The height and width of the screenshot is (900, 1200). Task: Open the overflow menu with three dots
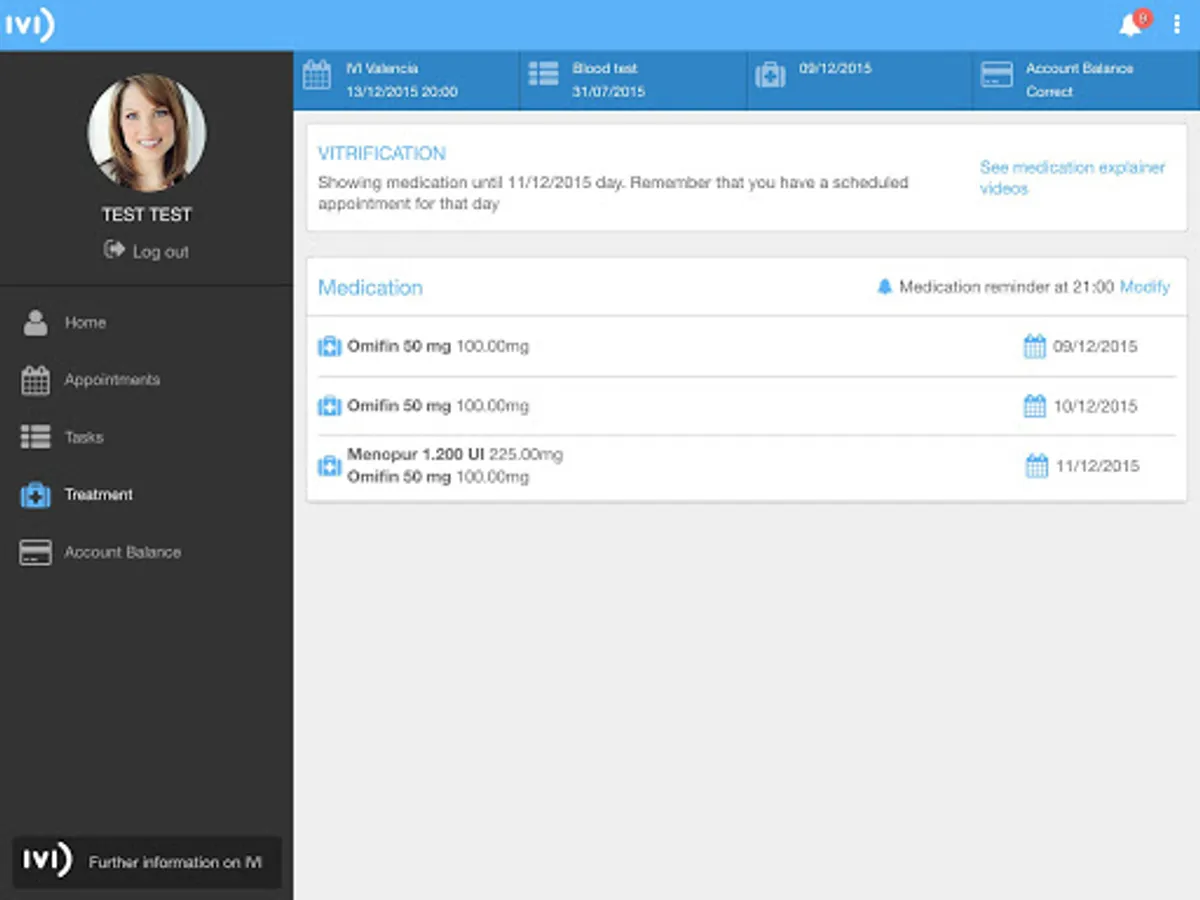click(x=1176, y=24)
